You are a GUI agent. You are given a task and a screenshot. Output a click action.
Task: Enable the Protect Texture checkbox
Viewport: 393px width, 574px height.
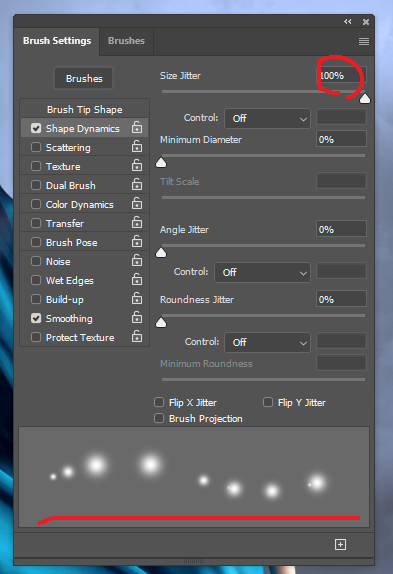[36, 337]
